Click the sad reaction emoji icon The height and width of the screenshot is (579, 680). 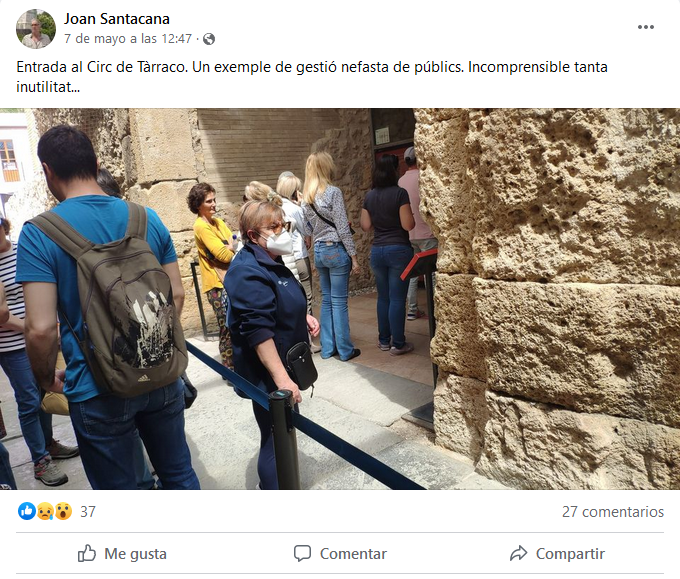(45, 511)
